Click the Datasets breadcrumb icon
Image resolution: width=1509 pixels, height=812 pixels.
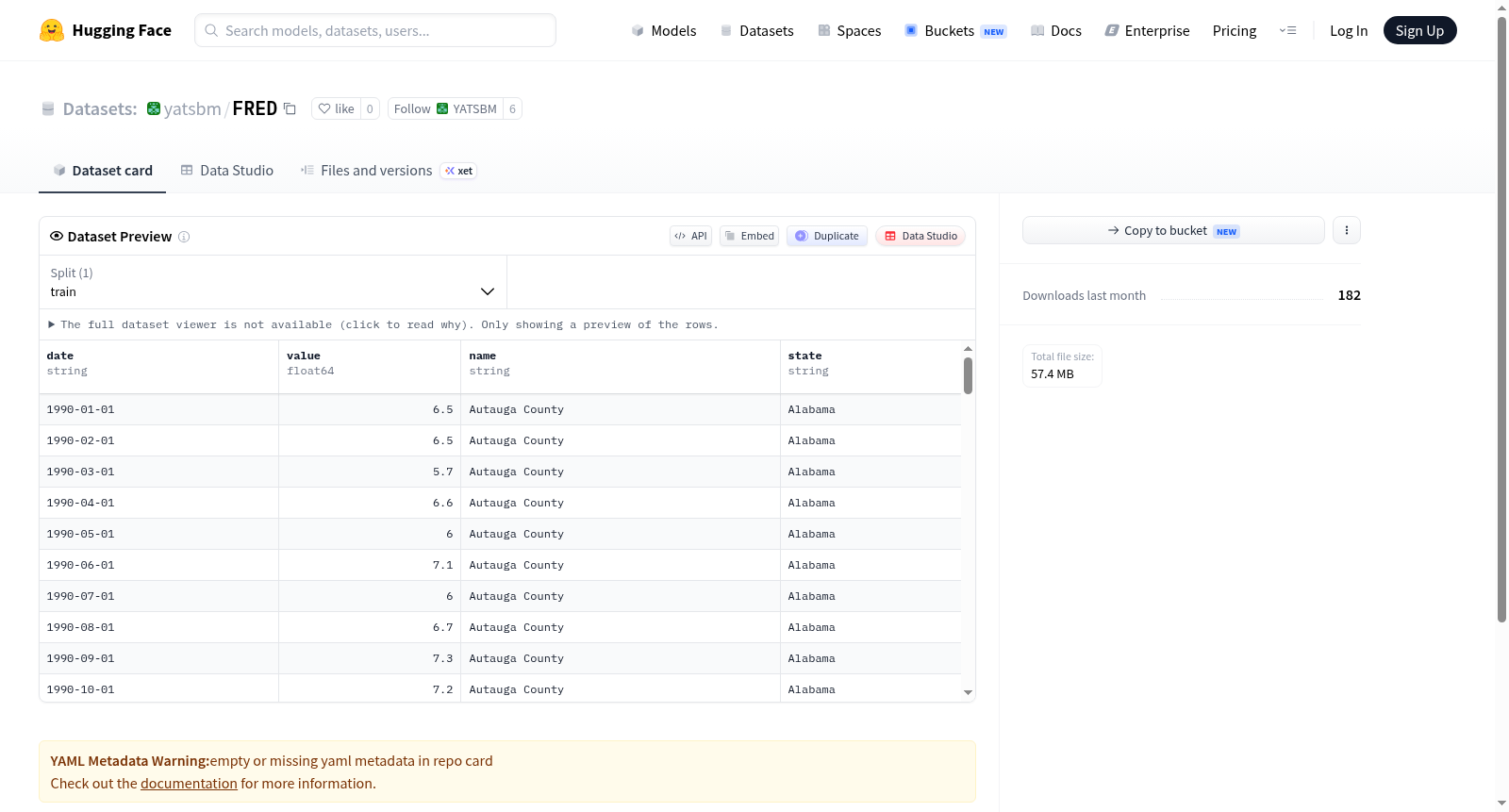(x=48, y=108)
